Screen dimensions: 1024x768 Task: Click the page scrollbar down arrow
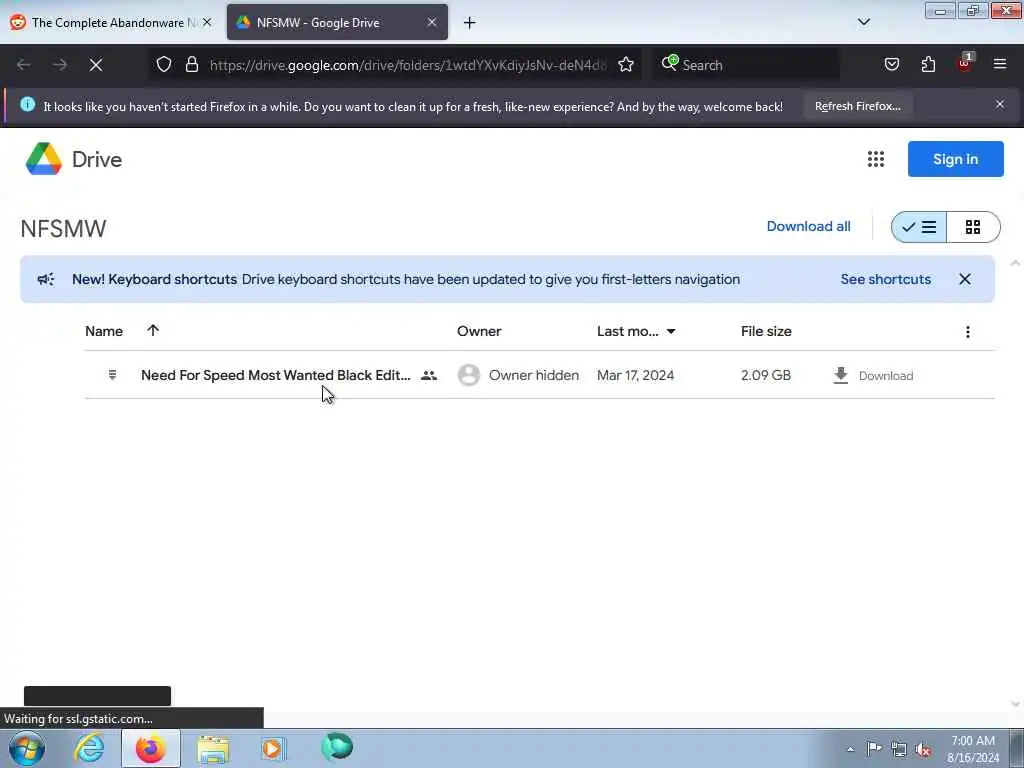click(x=1015, y=704)
